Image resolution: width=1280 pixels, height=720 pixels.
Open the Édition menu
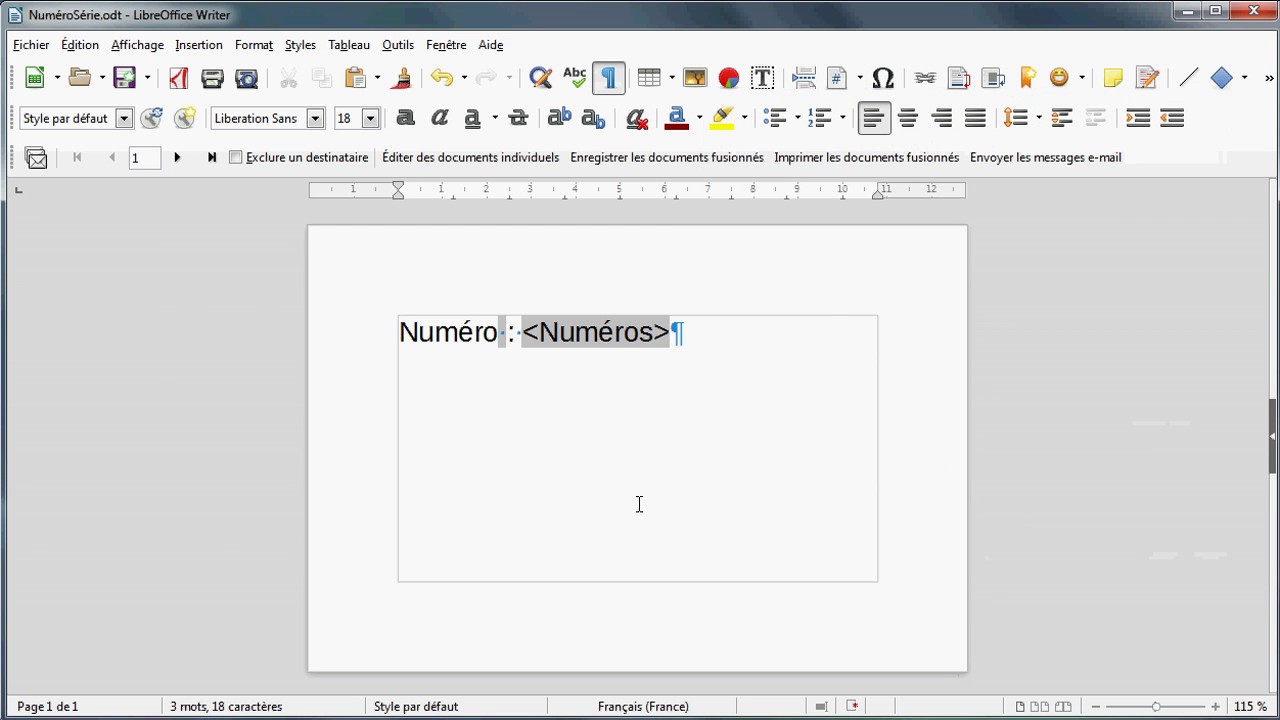(x=80, y=45)
